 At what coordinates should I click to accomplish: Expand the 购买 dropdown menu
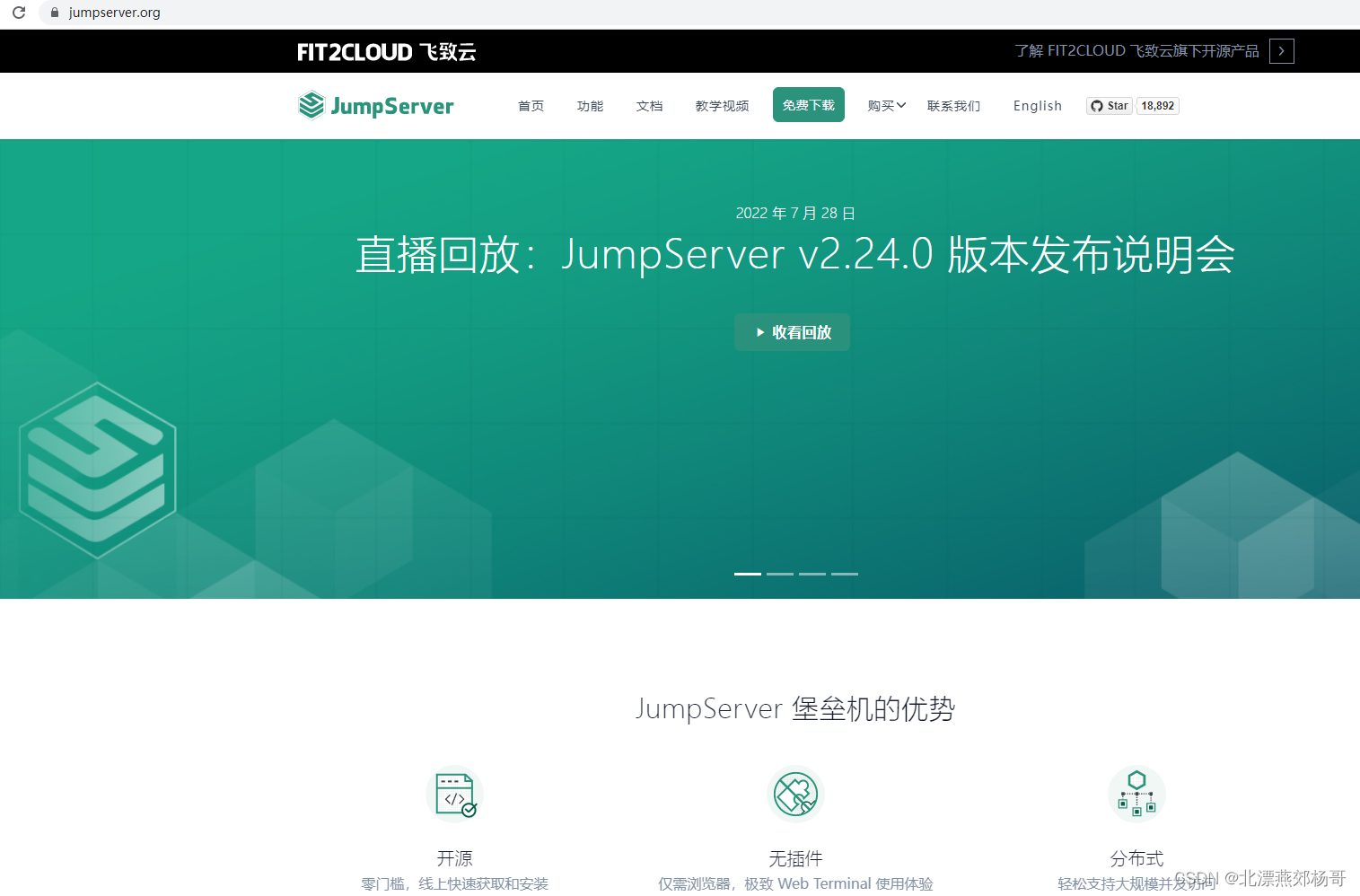click(886, 105)
